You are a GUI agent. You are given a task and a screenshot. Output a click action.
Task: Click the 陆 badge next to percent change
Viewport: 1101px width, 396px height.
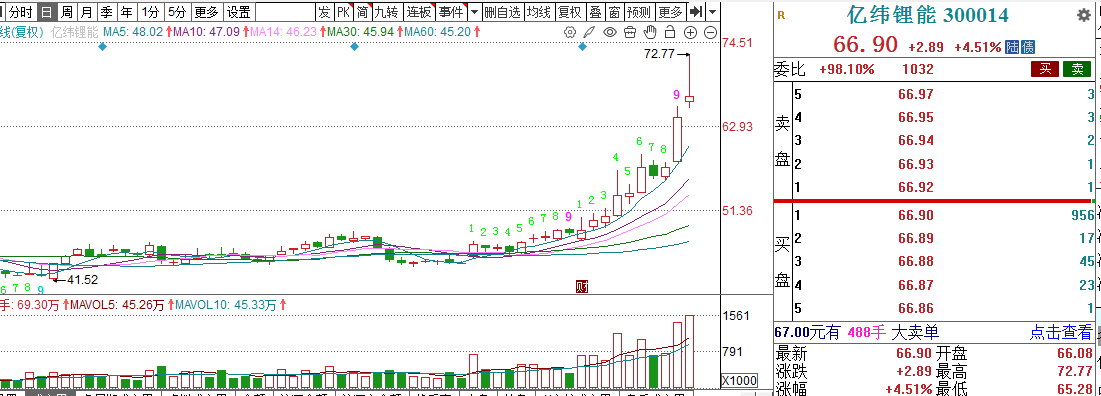[1012, 47]
